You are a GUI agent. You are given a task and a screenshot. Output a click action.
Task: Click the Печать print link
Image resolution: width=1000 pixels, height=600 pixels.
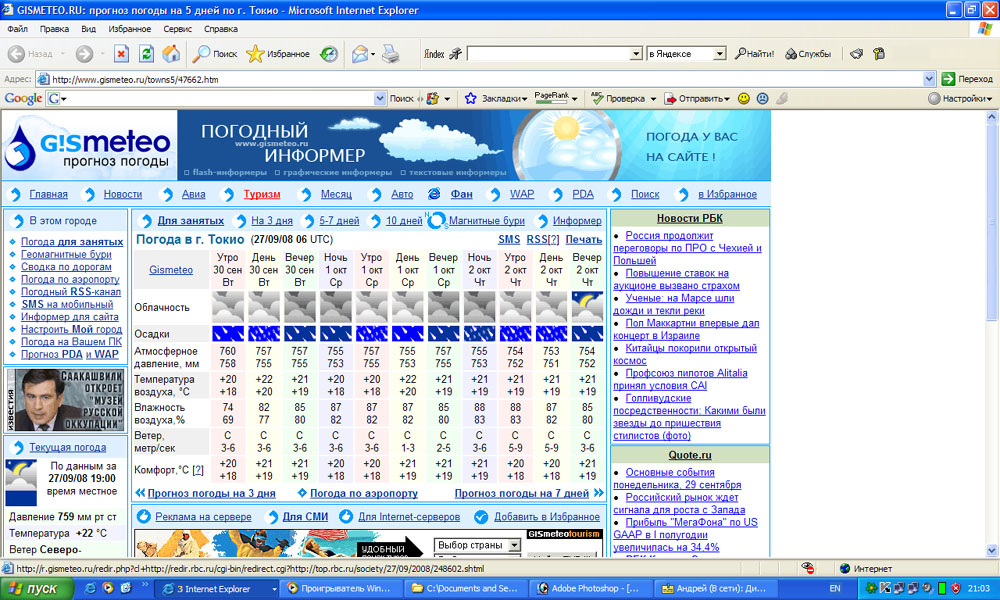(x=584, y=240)
